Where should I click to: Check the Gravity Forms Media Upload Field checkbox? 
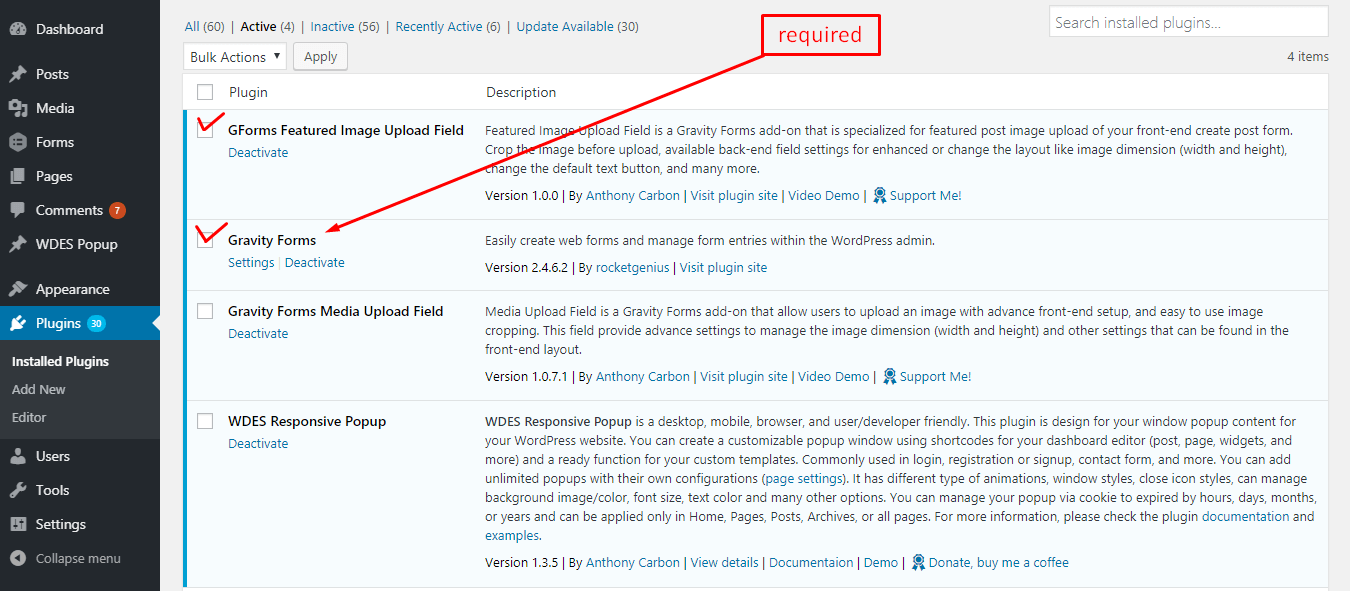205,311
